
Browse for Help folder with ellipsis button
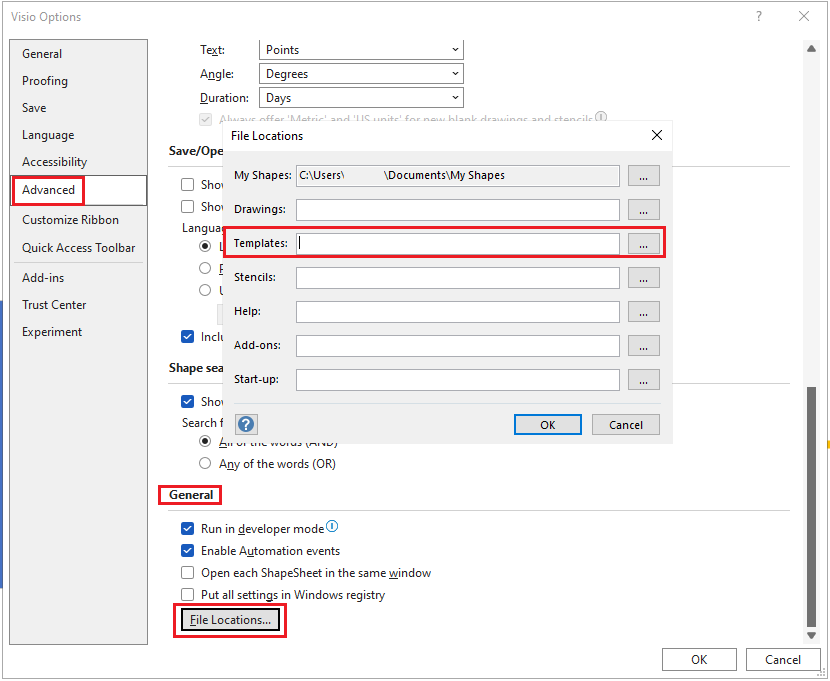644,312
